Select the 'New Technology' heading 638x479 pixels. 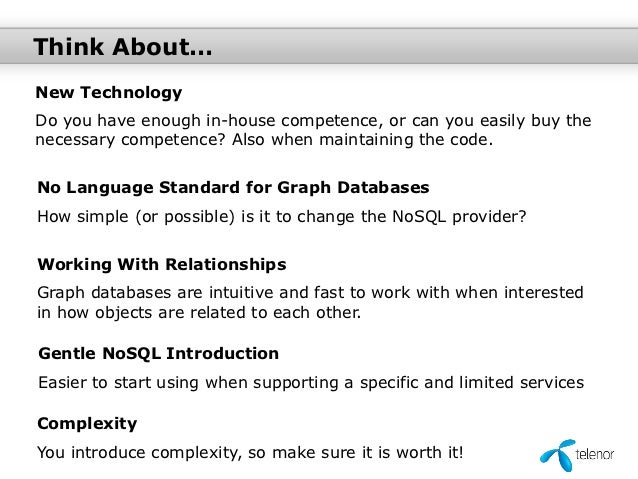tap(109, 93)
